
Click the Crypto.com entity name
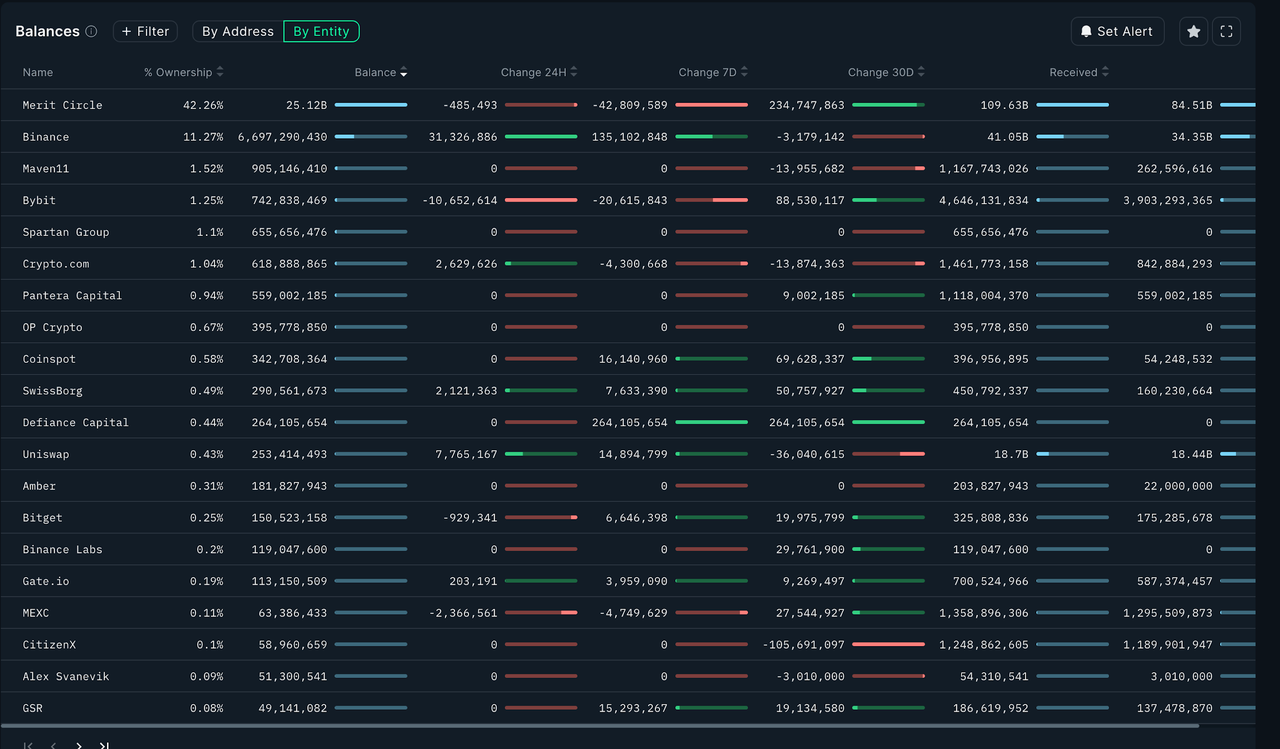coord(56,264)
